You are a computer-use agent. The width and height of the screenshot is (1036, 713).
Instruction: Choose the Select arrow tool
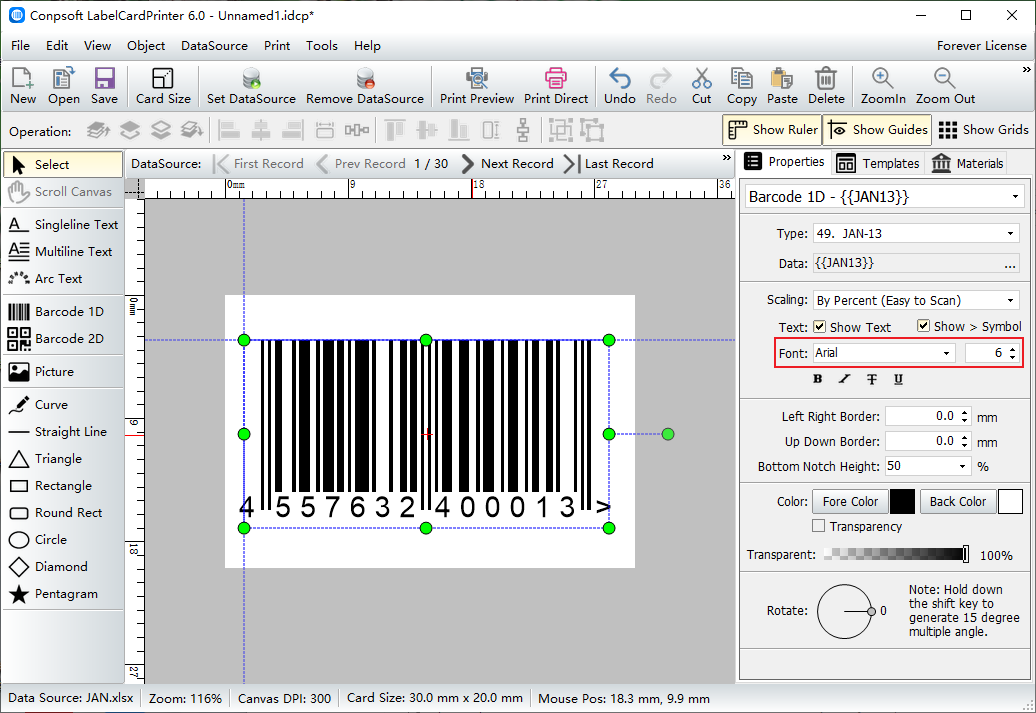click(63, 165)
